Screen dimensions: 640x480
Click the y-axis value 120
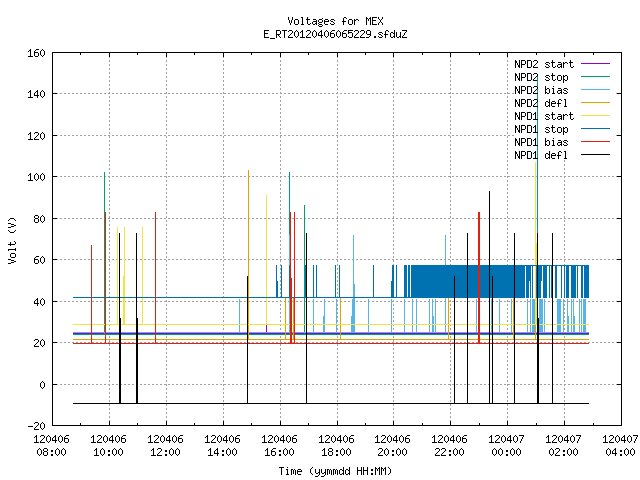pyautogui.click(x=36, y=136)
